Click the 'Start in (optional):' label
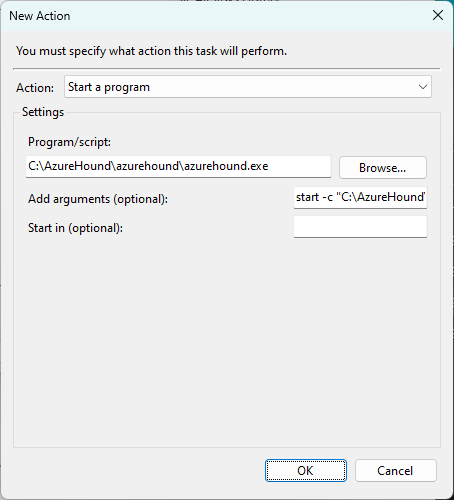Viewport: 454px width, 500px height. pos(75,228)
